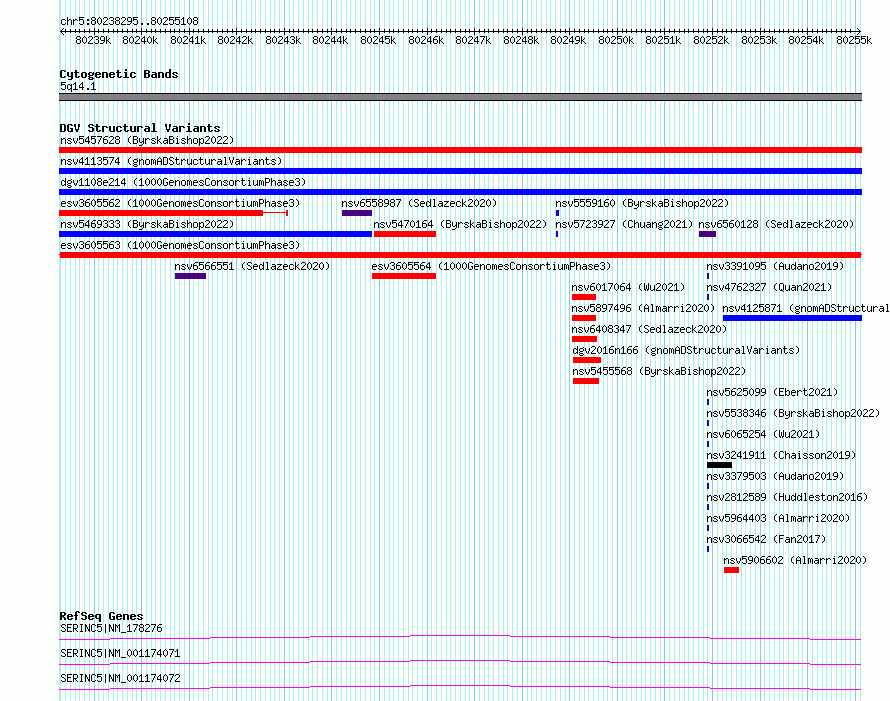The image size is (890, 701).
Task: Select the nsv5625099 (Ebert2021) label
Action: click(772, 392)
